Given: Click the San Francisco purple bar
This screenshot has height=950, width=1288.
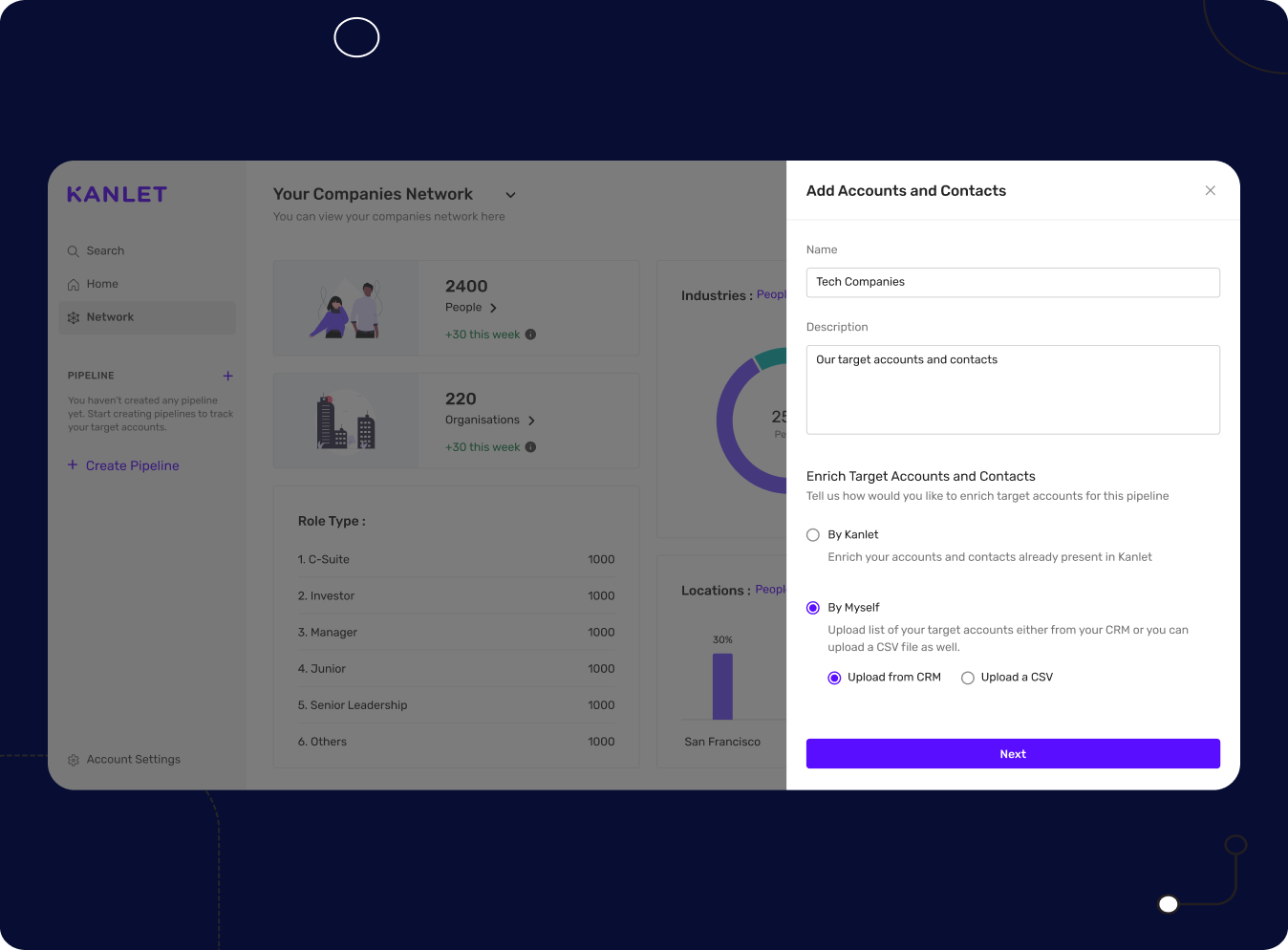Looking at the screenshot, I should click(x=722, y=685).
